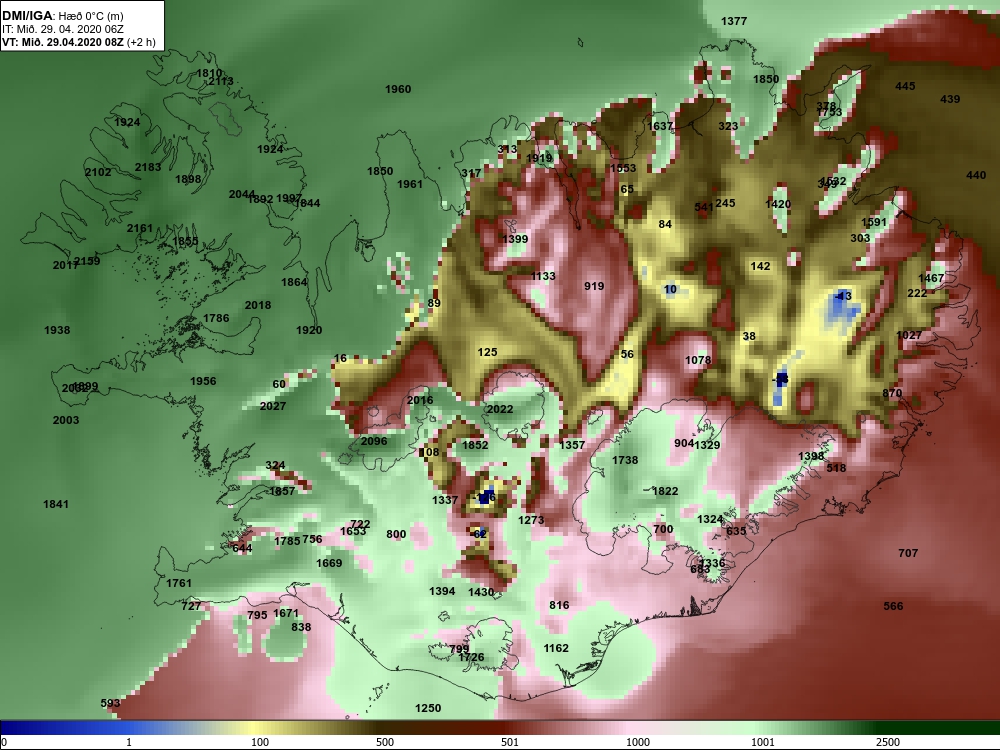Click the map value '1399'
The height and width of the screenshot is (750, 1000).
pos(515,239)
